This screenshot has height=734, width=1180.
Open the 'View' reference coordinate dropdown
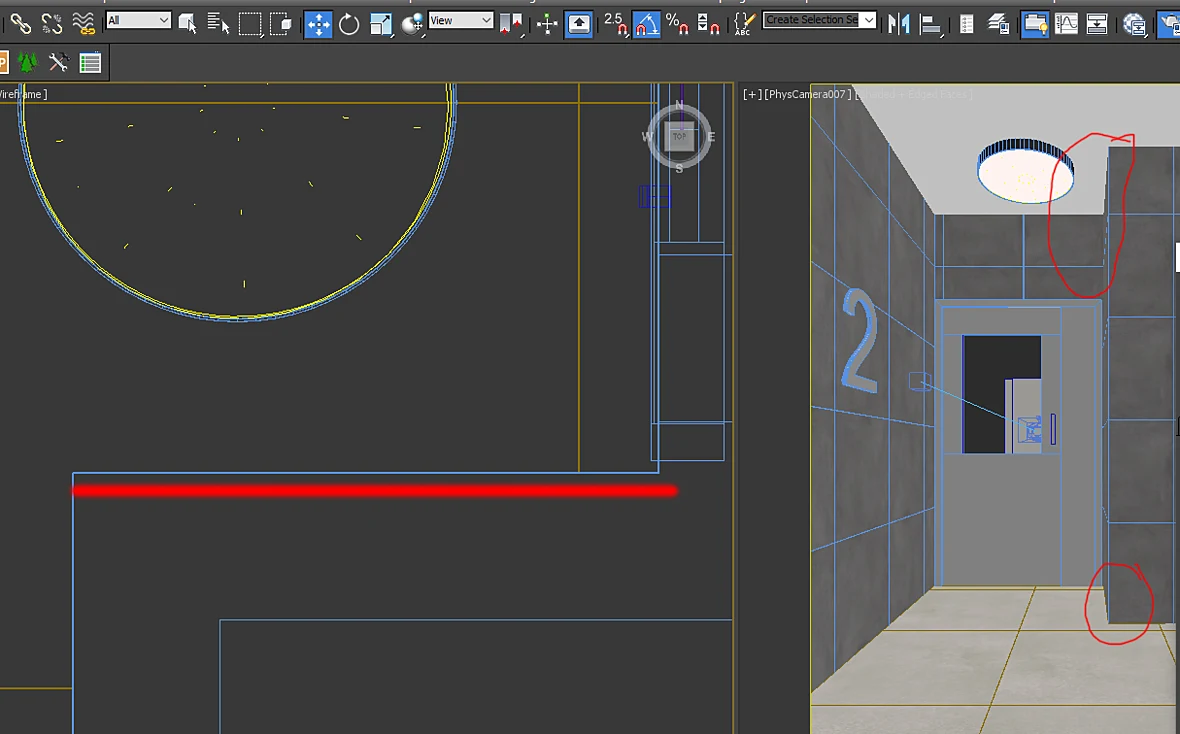pos(461,20)
